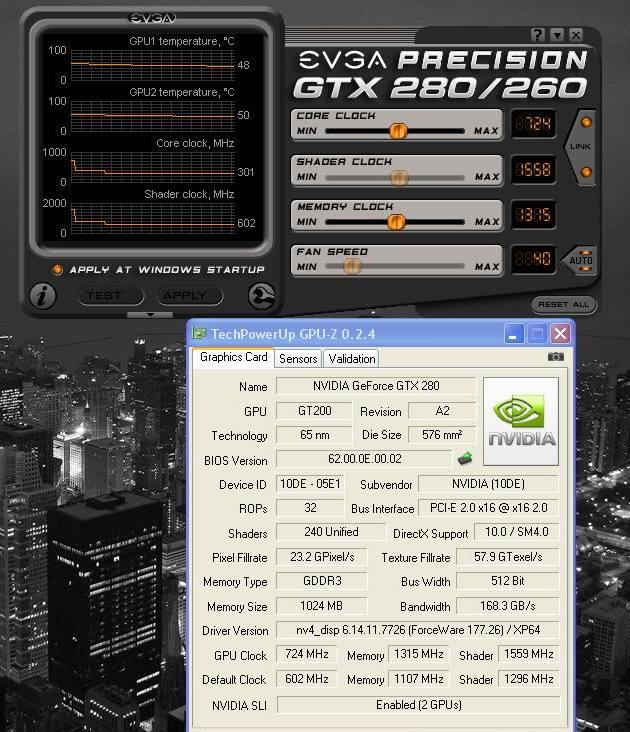
Task: Toggle AUTO fan speed mode
Action: (x=580, y=260)
